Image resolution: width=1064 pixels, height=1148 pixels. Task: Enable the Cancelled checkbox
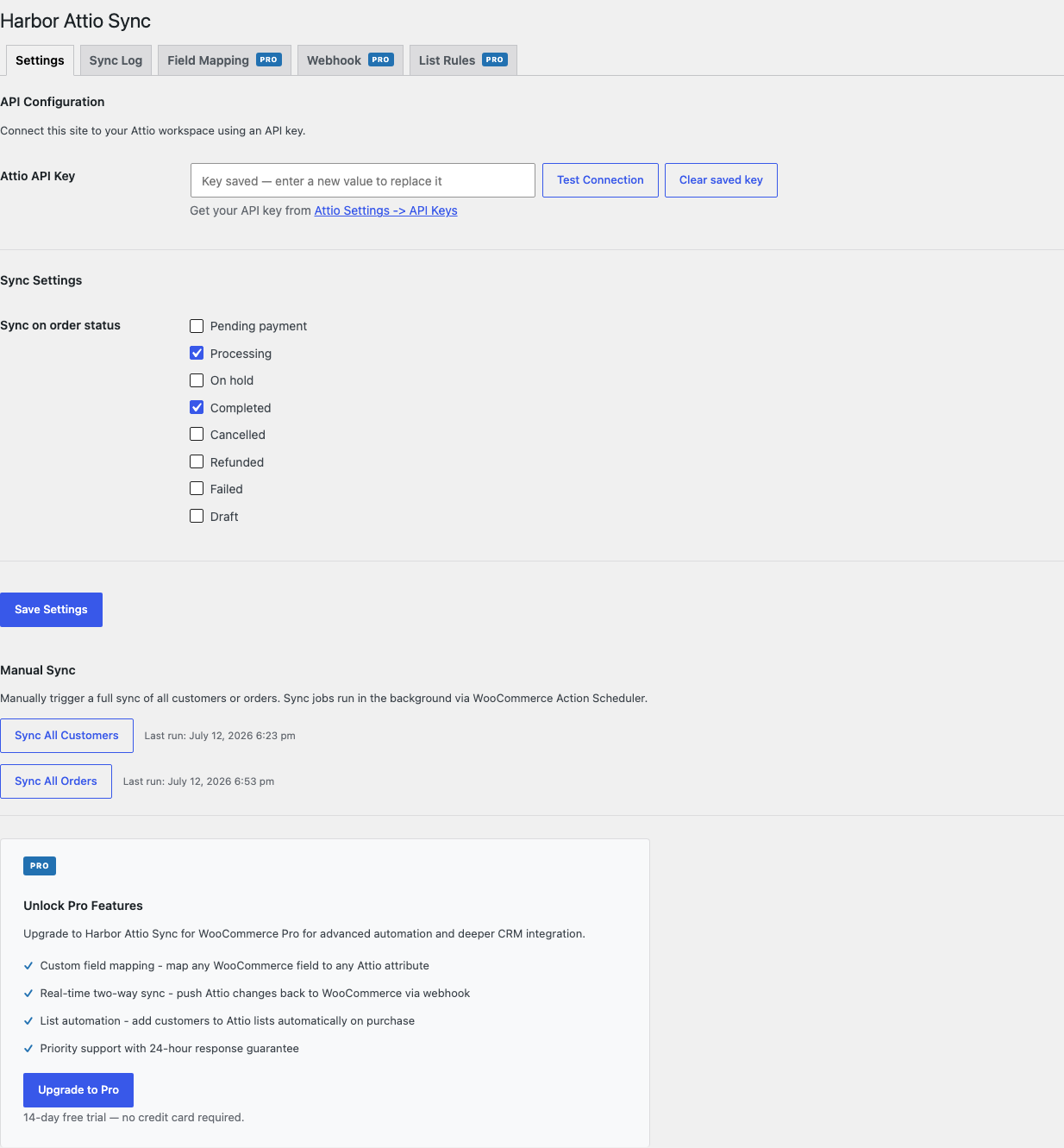[197, 435]
